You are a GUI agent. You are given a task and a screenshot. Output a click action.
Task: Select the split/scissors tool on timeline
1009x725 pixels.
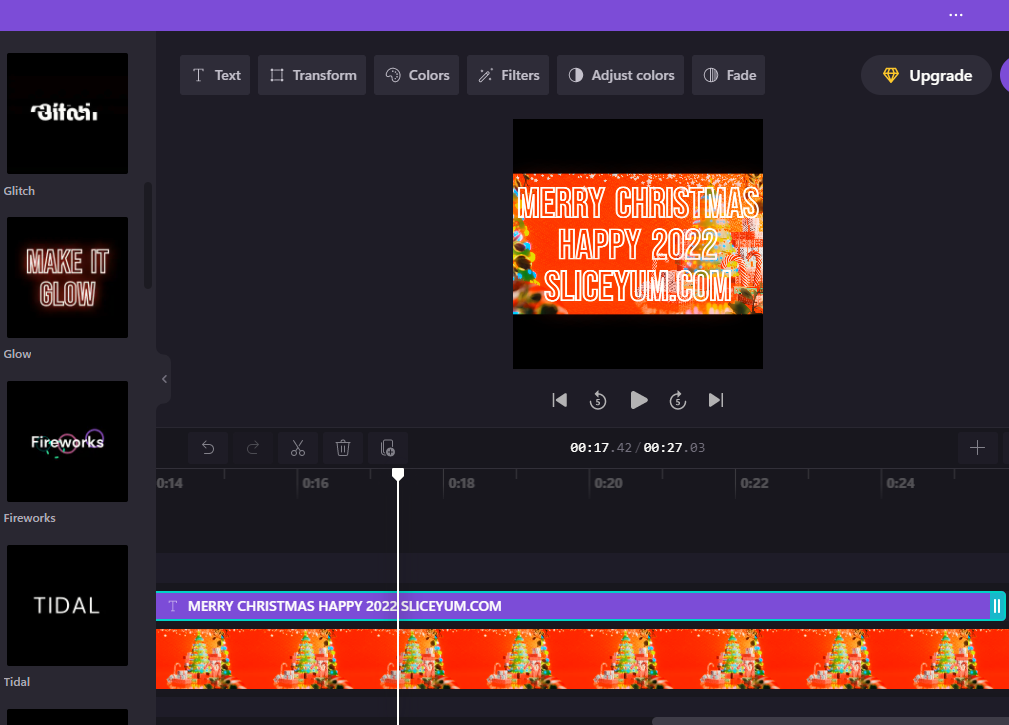(297, 448)
